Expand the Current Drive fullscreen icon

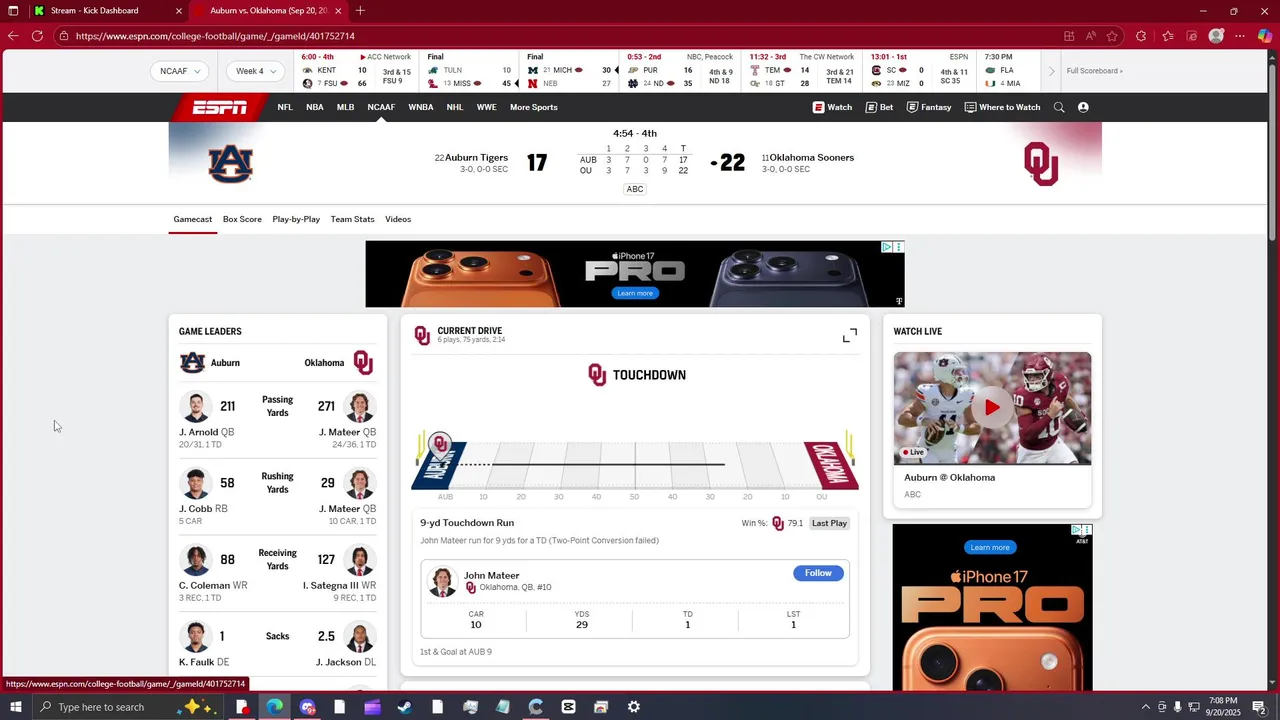click(x=850, y=335)
